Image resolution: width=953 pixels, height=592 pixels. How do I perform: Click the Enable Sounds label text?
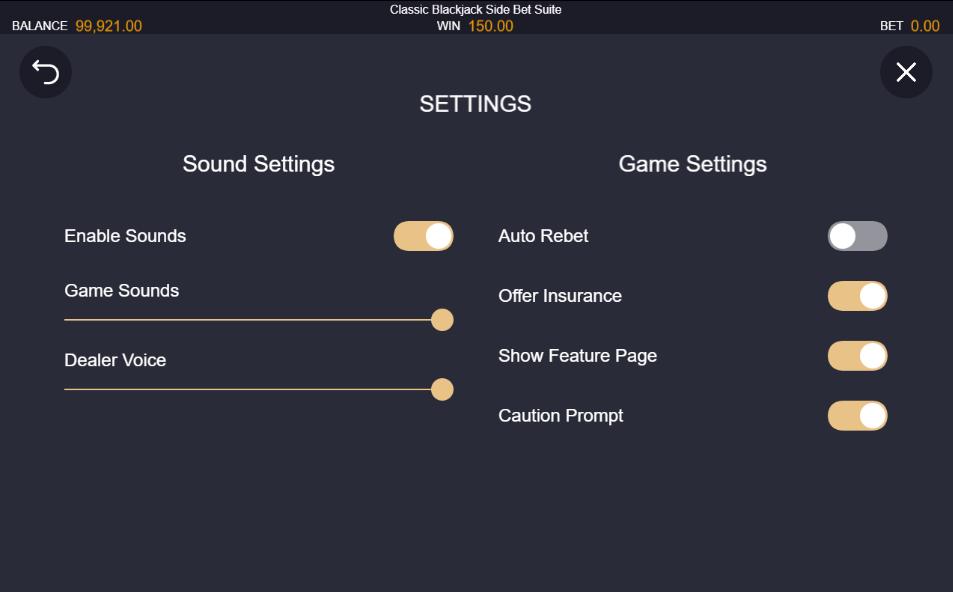pos(125,236)
